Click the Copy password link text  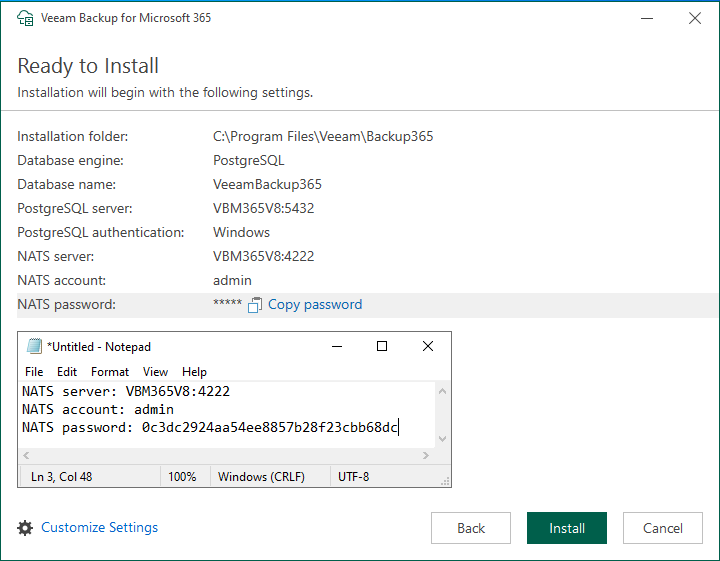click(x=315, y=305)
